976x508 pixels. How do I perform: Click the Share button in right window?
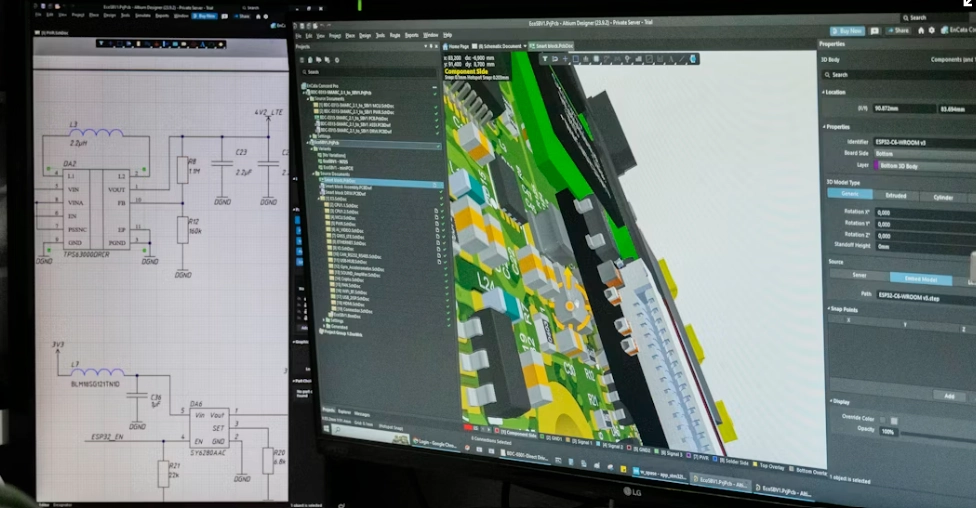[x=899, y=30]
